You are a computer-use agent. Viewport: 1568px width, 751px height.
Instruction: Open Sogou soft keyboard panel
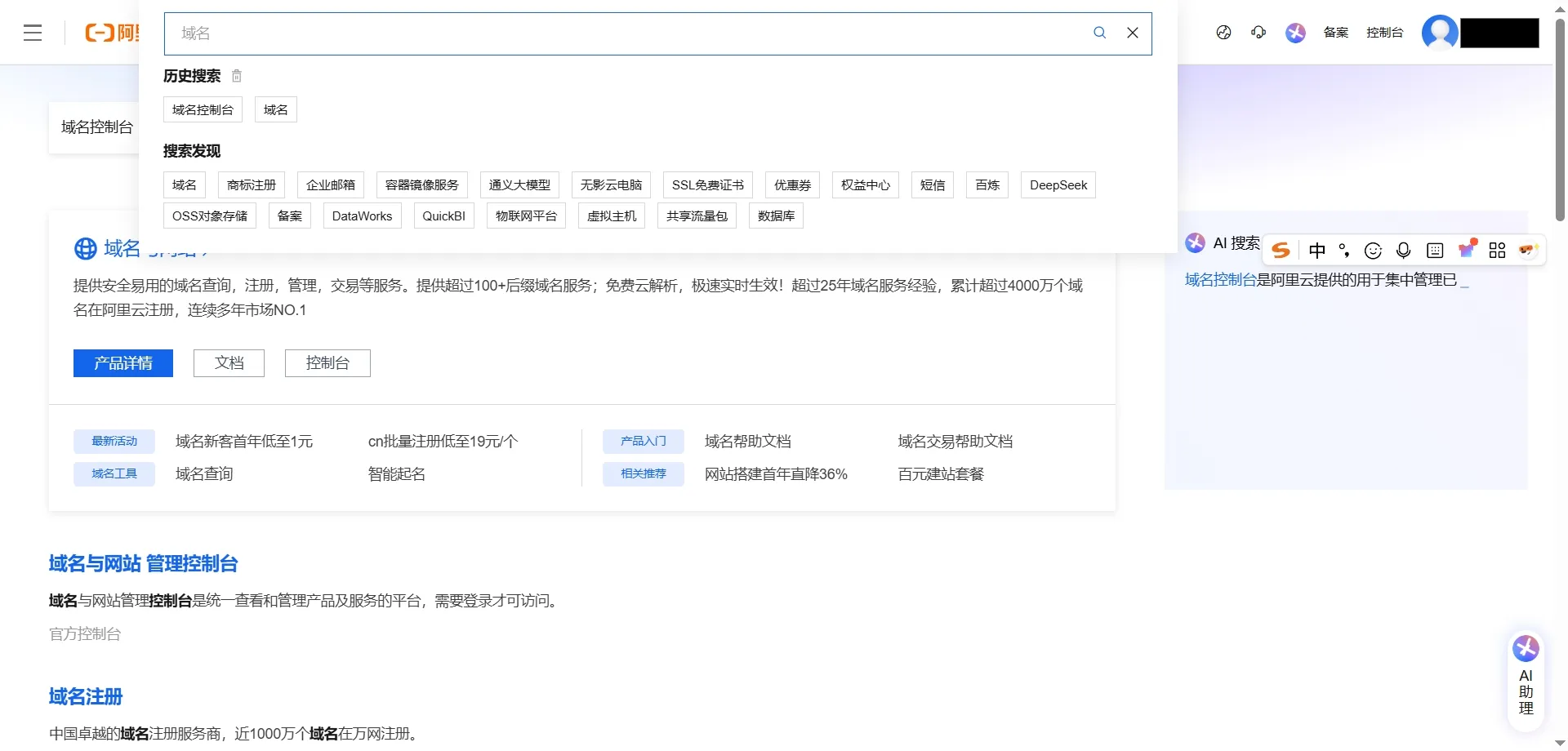point(1435,251)
